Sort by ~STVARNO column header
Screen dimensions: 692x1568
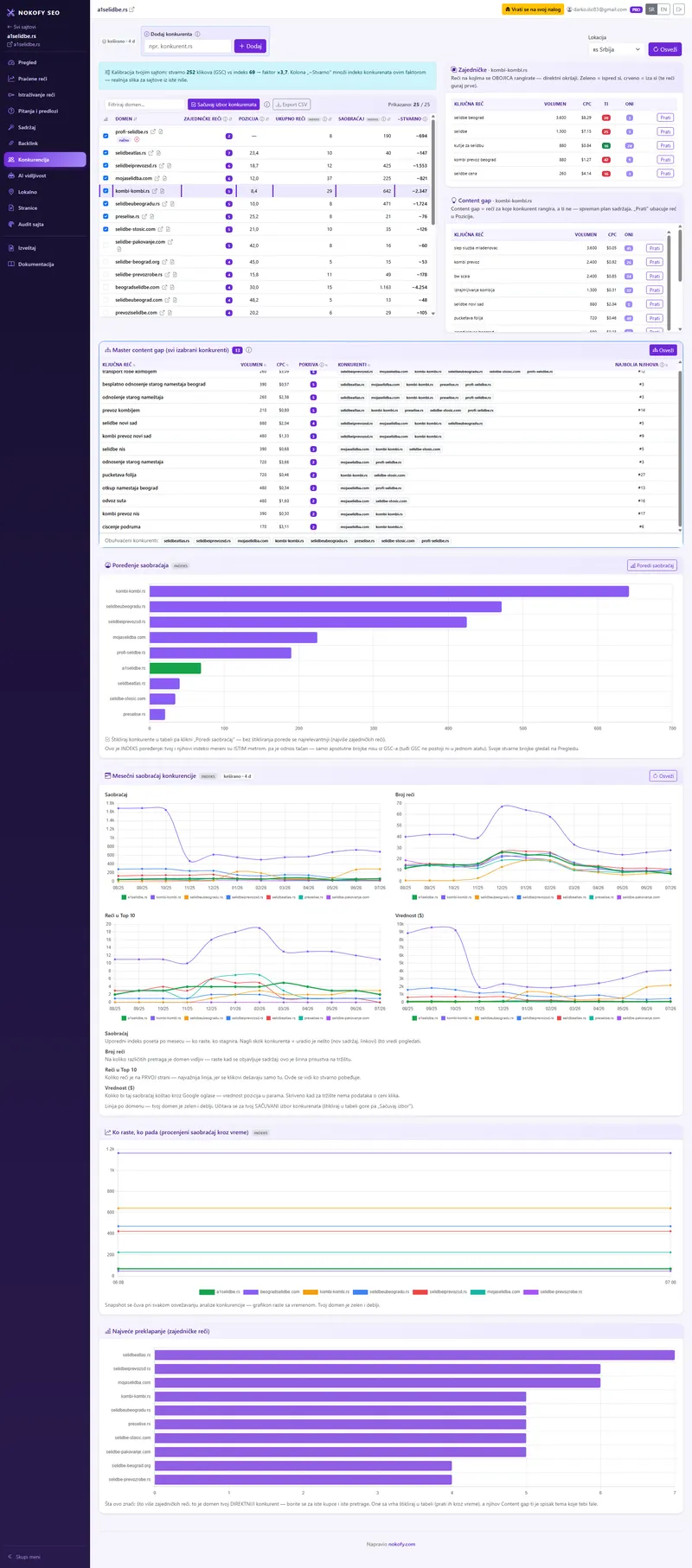click(x=413, y=119)
